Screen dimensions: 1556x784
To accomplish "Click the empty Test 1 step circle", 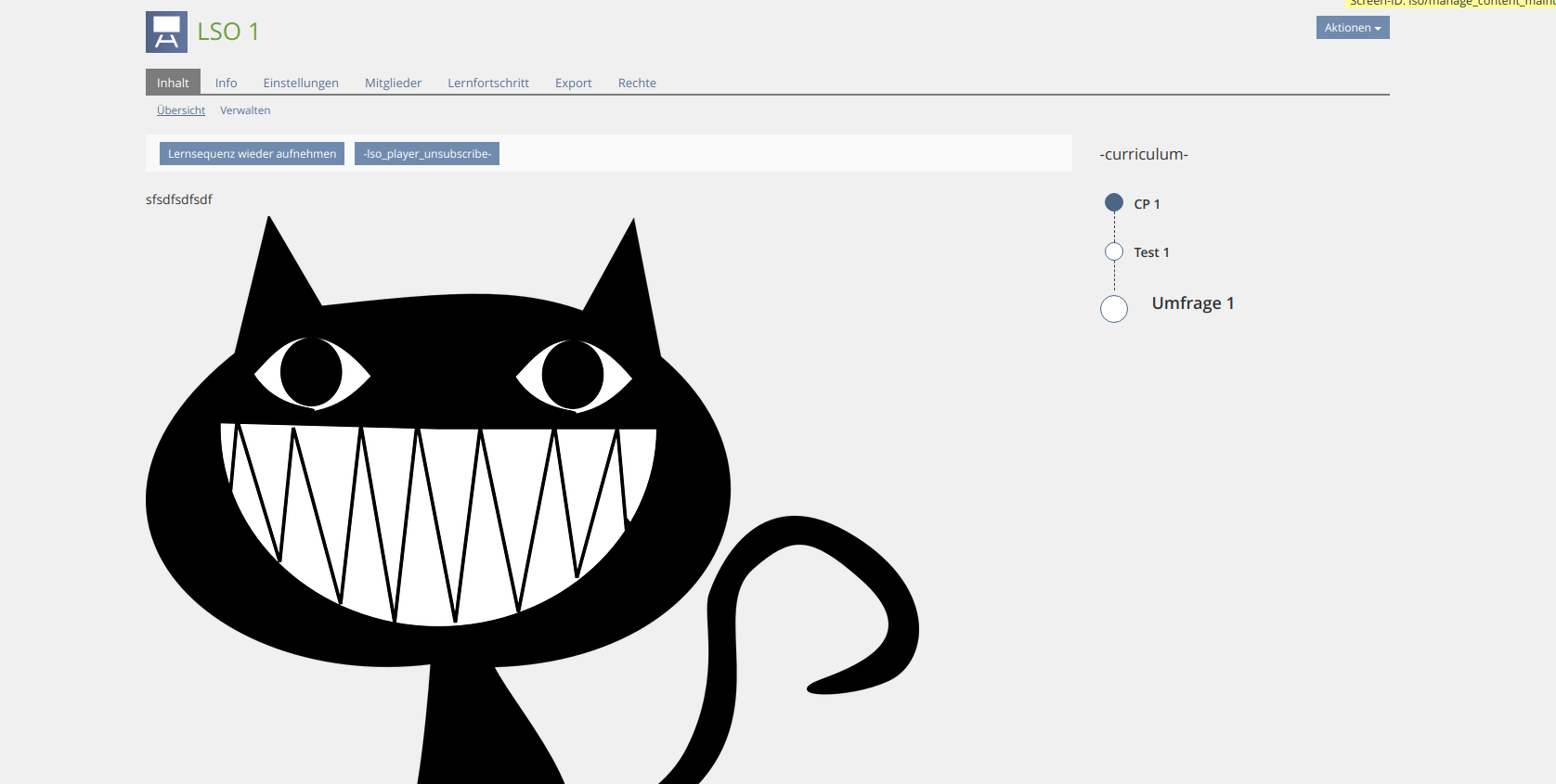I will [x=1114, y=251].
